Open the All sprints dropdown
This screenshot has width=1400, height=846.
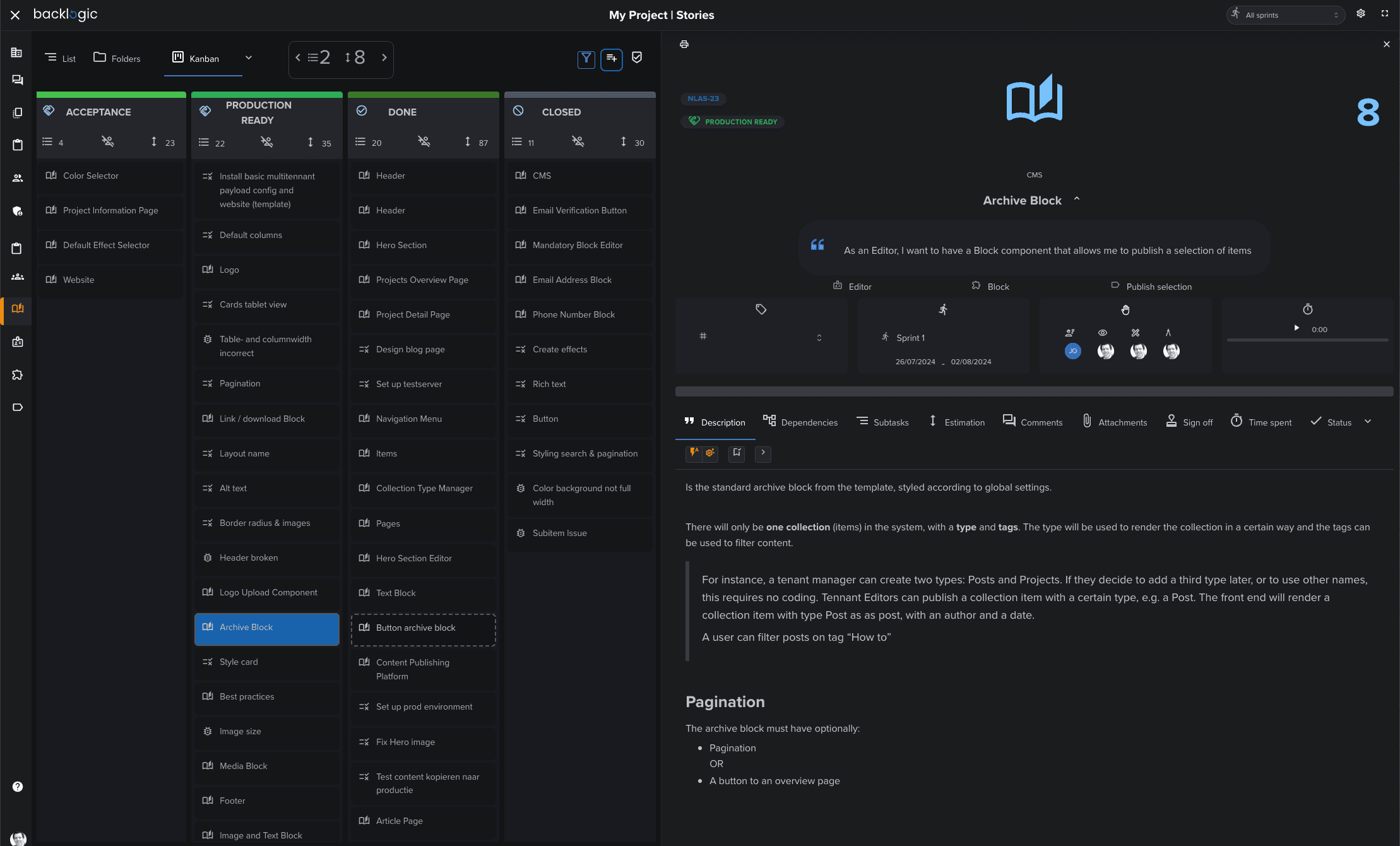(x=1286, y=15)
